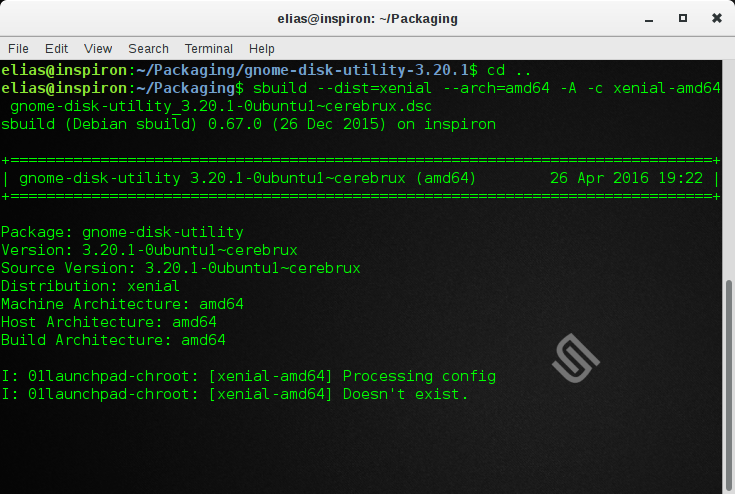Open the Search menu
Viewport: 735px width, 494px height.
148,48
